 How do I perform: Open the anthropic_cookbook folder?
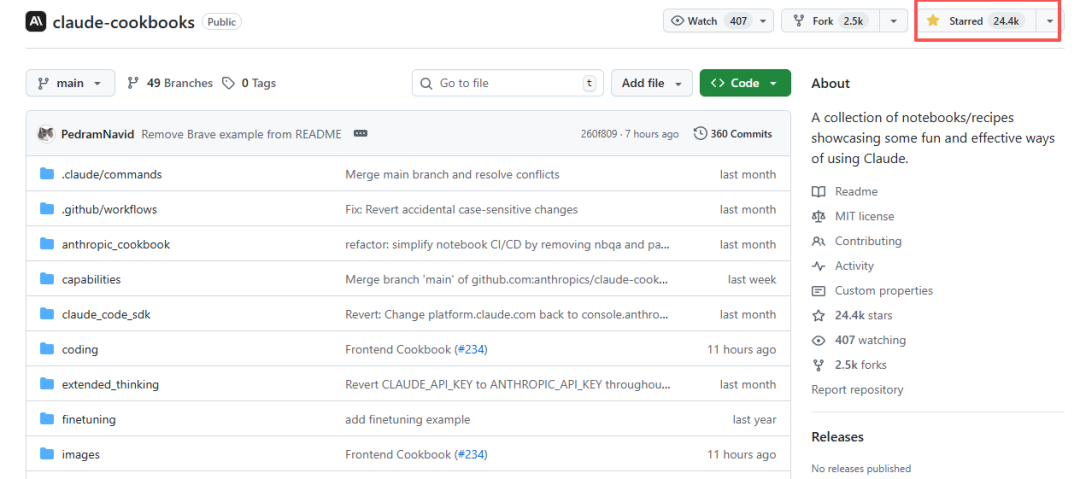coord(116,245)
